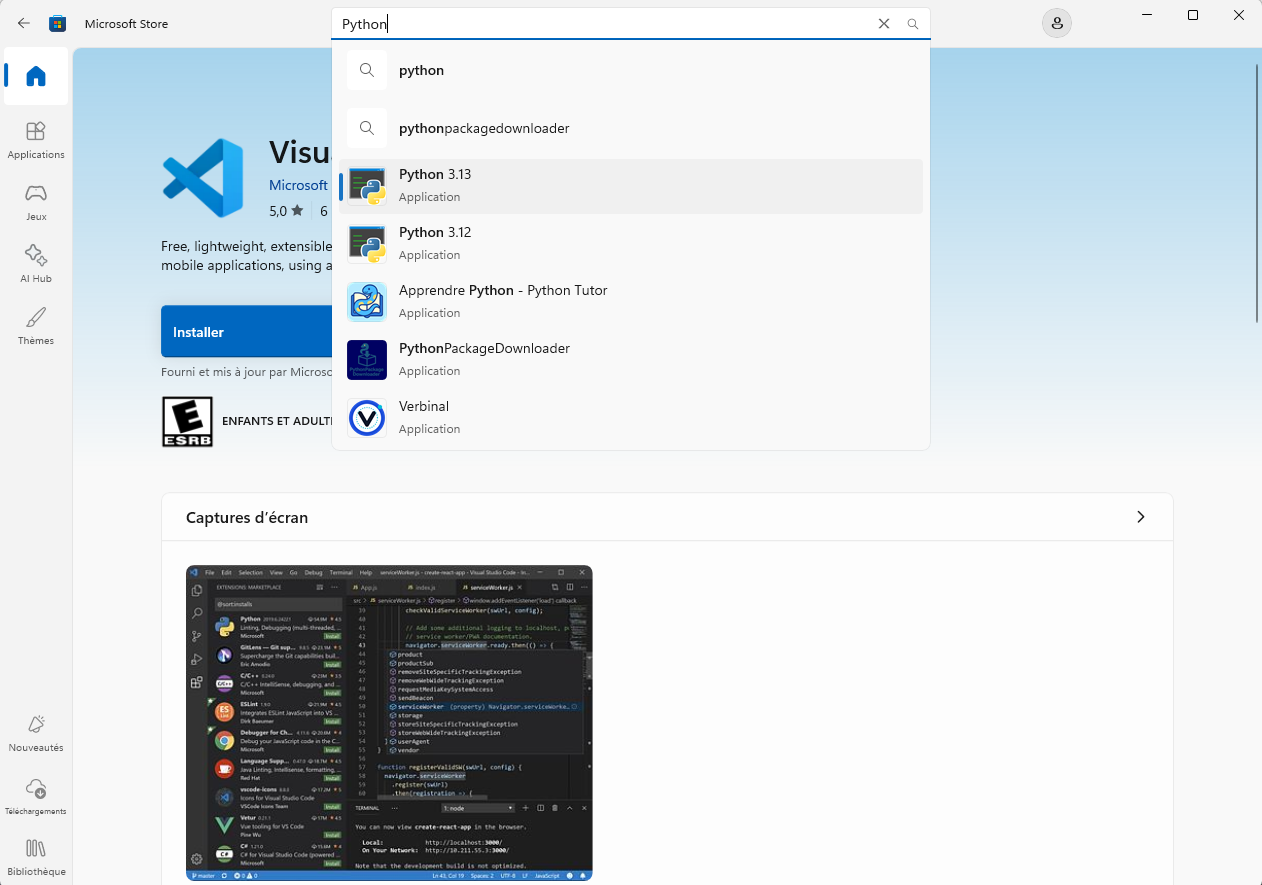The width and height of the screenshot is (1262, 885).
Task: Go back using the back arrow
Action: click(24, 23)
